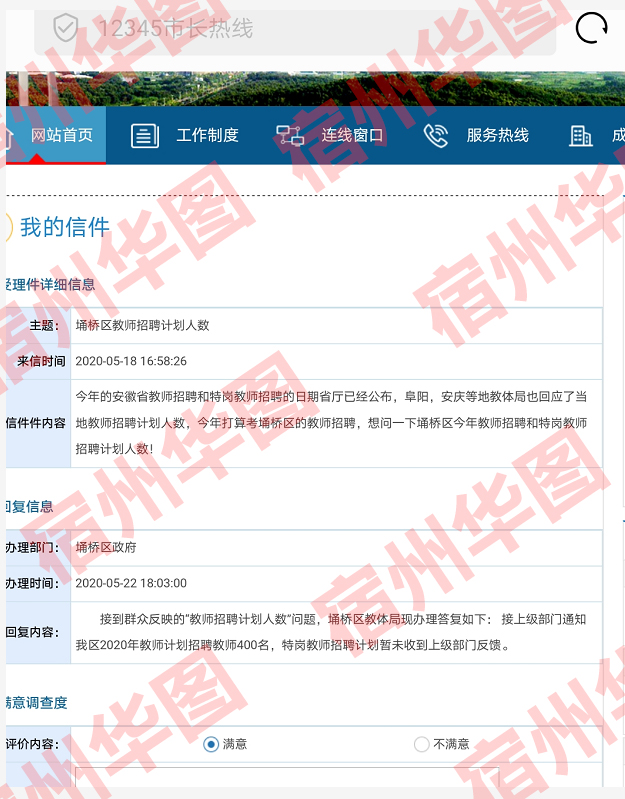Image resolution: width=625 pixels, height=799 pixels.
Task: Click the 埇桥区政府 department name
Action: coord(106,547)
